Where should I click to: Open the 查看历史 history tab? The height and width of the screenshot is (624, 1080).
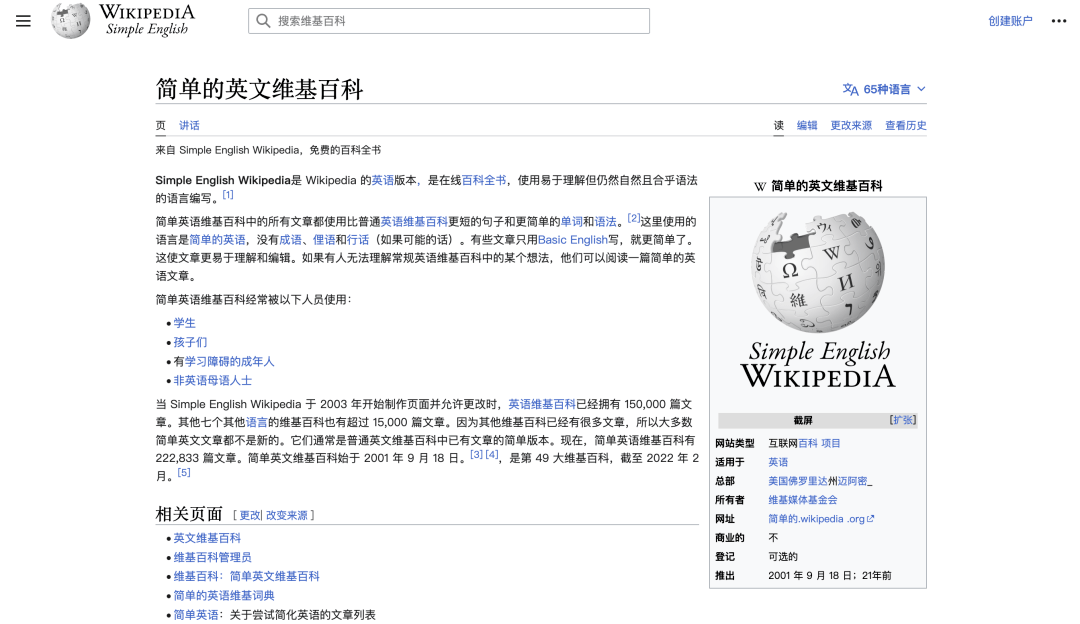[906, 125]
